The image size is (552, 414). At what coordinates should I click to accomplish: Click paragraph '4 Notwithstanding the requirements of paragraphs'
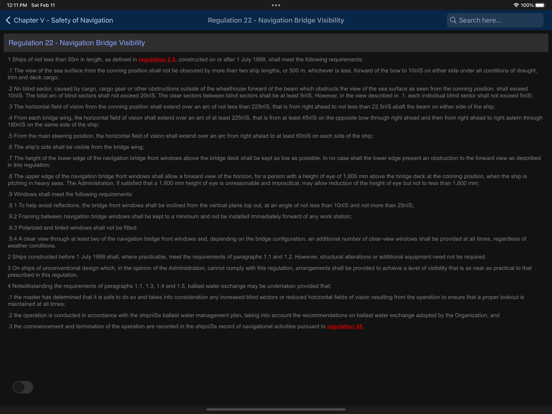169,286
